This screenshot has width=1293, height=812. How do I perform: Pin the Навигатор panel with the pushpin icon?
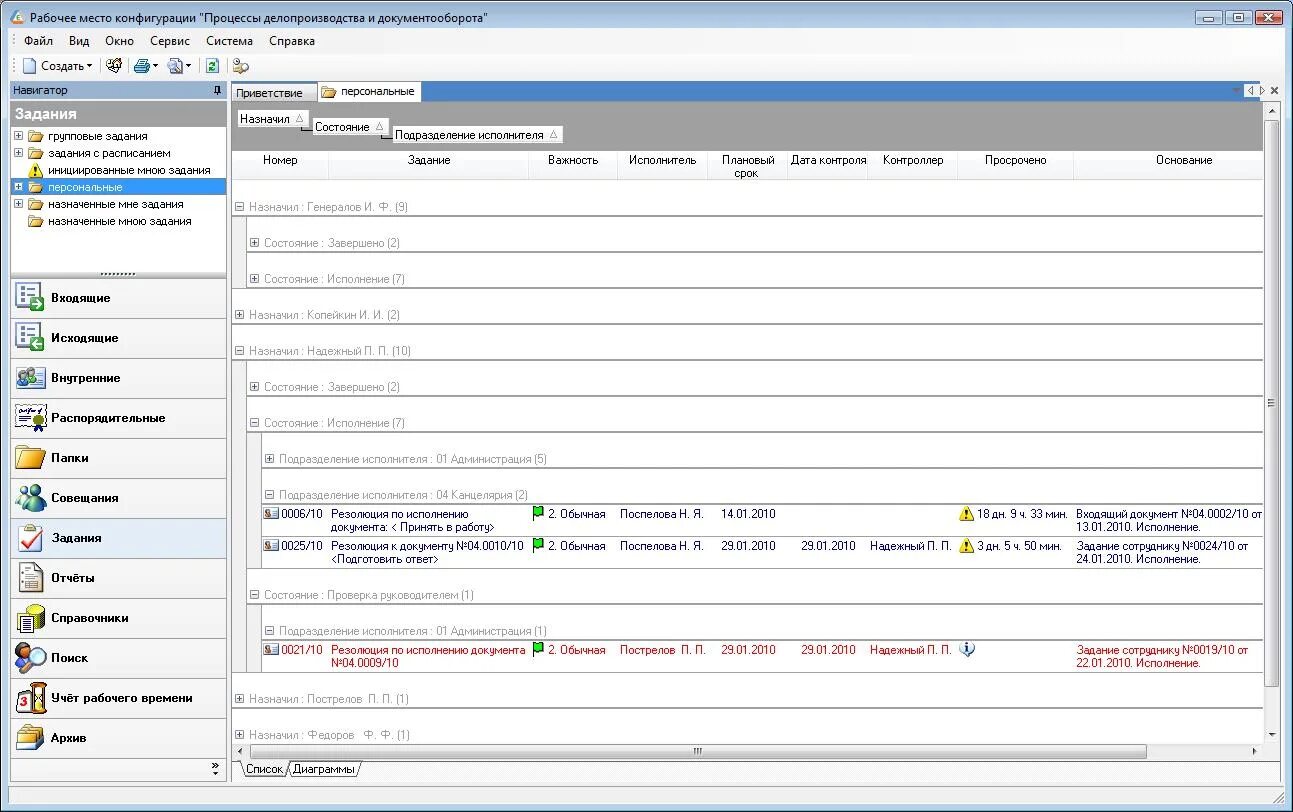pos(218,90)
